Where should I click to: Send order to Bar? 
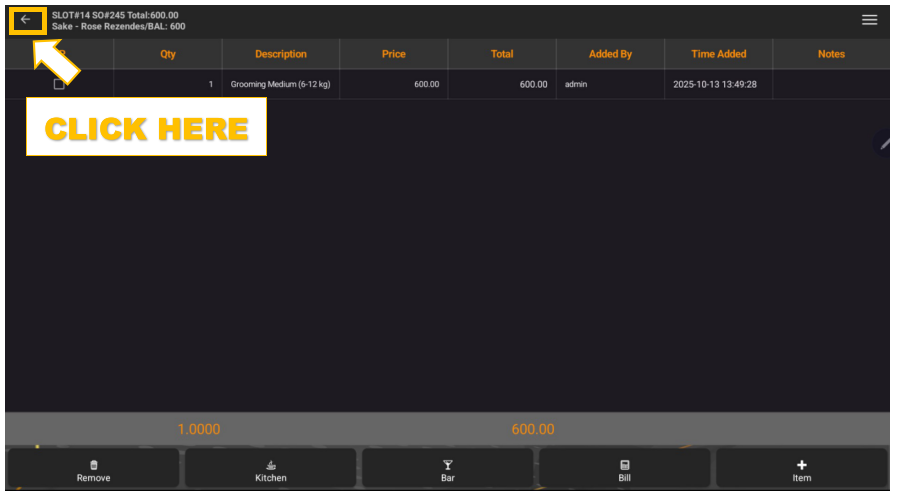tap(447, 469)
